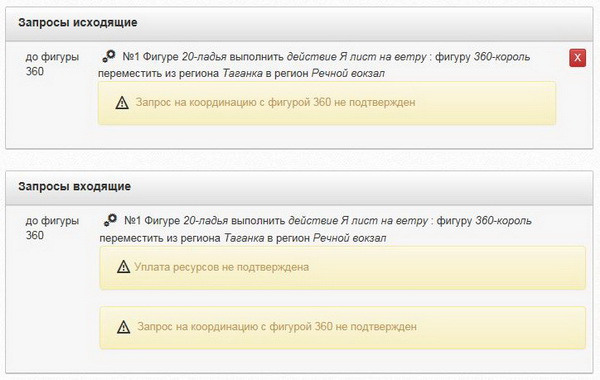Click warning triangle in outgoing coordination alert
This screenshot has width=600, height=380.
tap(122, 103)
